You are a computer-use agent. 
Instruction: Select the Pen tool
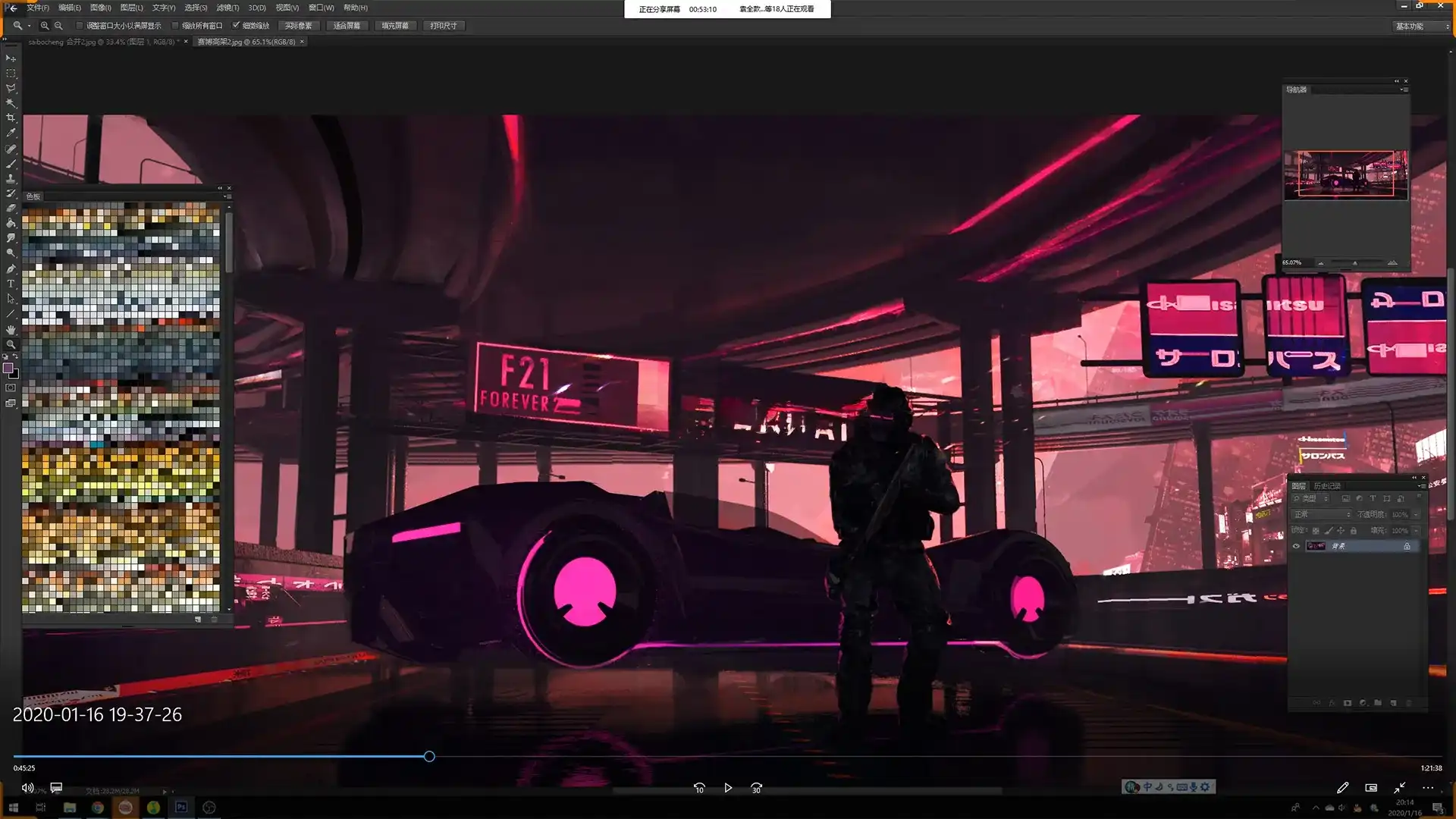(x=11, y=268)
